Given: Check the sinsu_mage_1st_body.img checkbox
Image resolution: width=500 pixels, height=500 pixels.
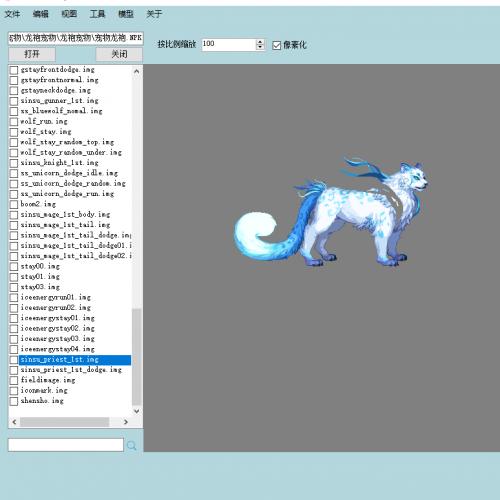Looking at the screenshot, I should 14,215.
